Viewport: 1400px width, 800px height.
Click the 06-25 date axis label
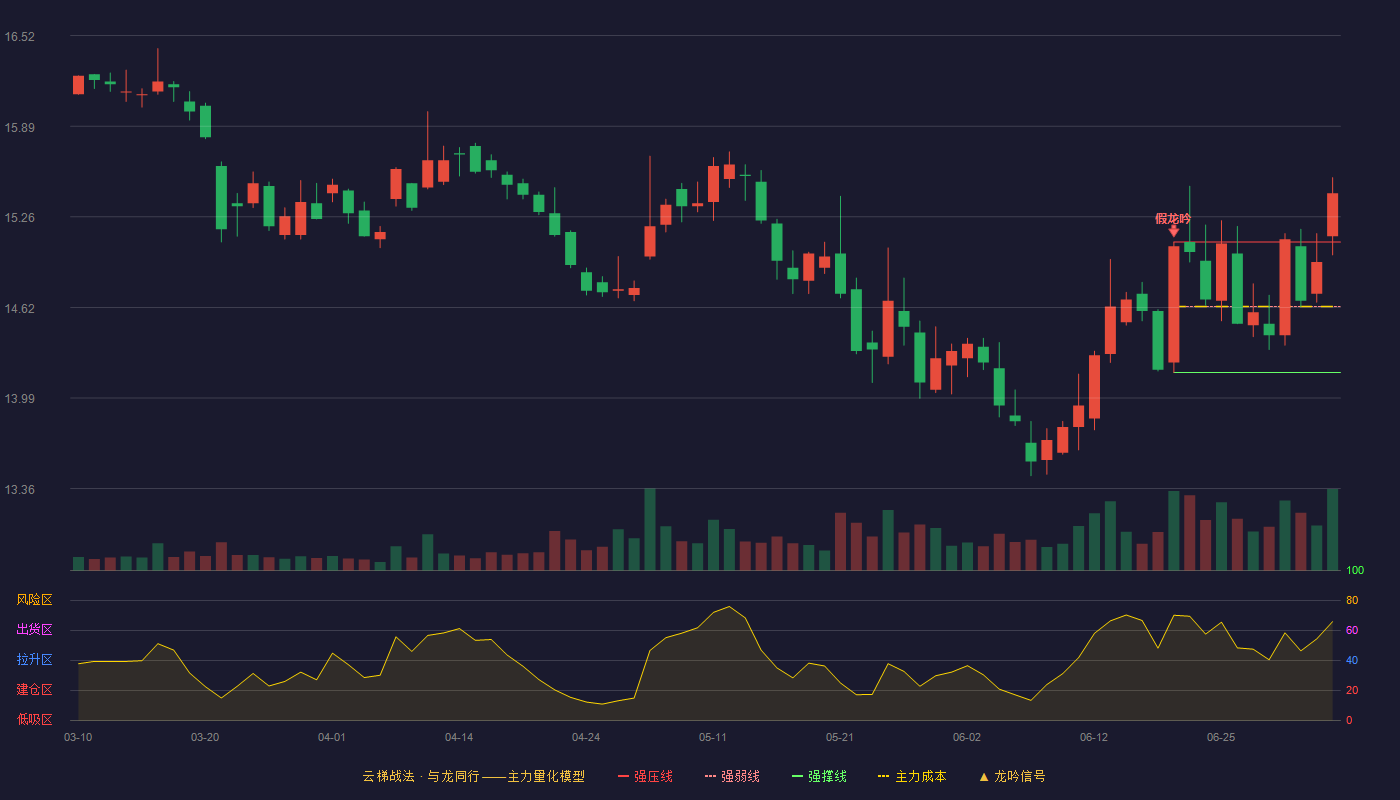(x=1221, y=737)
